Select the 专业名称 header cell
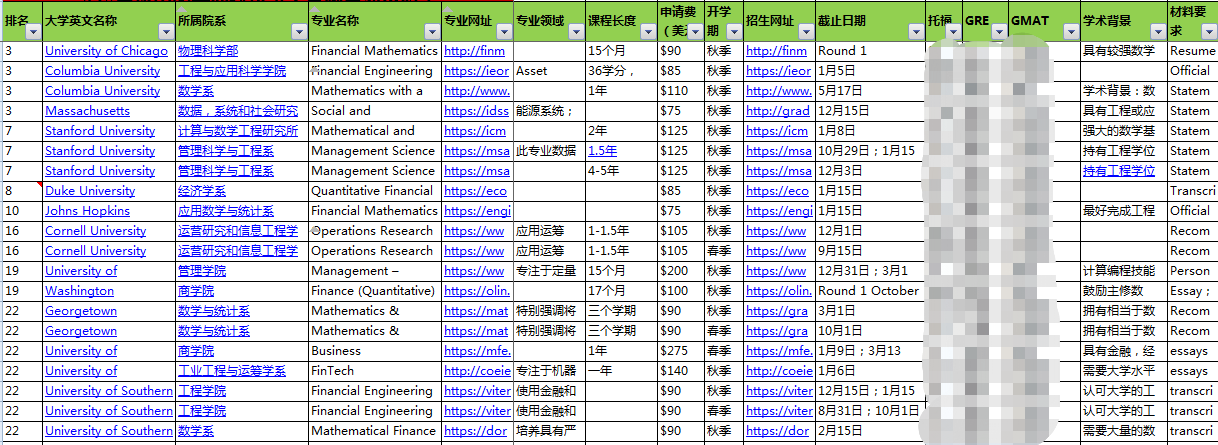Viewport: 1218px width, 445px height. pyautogui.click(x=374, y=21)
